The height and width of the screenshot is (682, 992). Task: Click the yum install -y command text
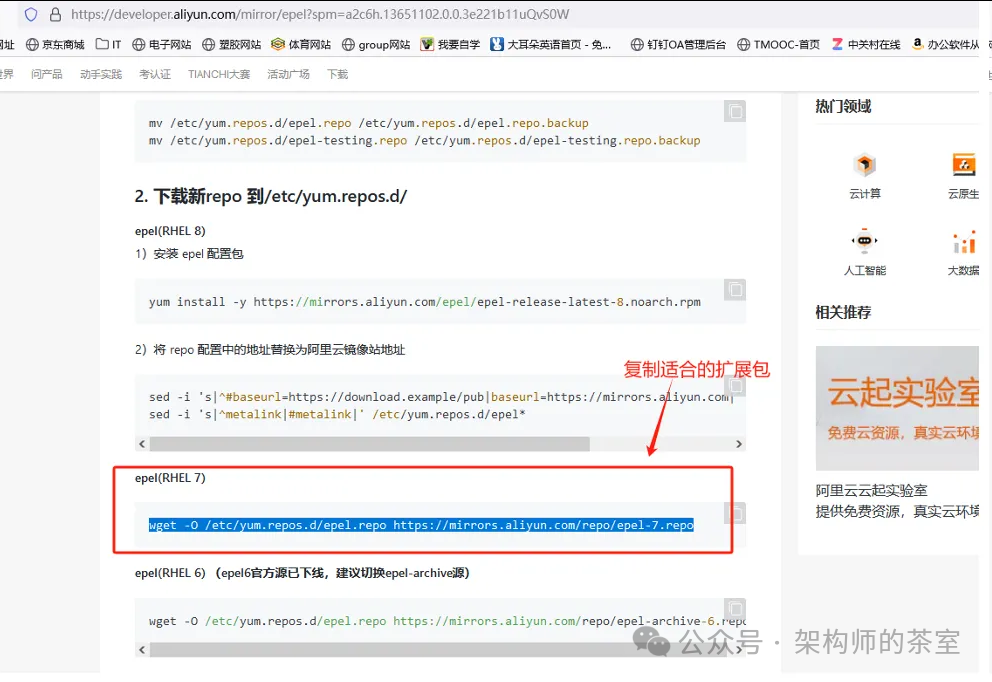point(425,302)
